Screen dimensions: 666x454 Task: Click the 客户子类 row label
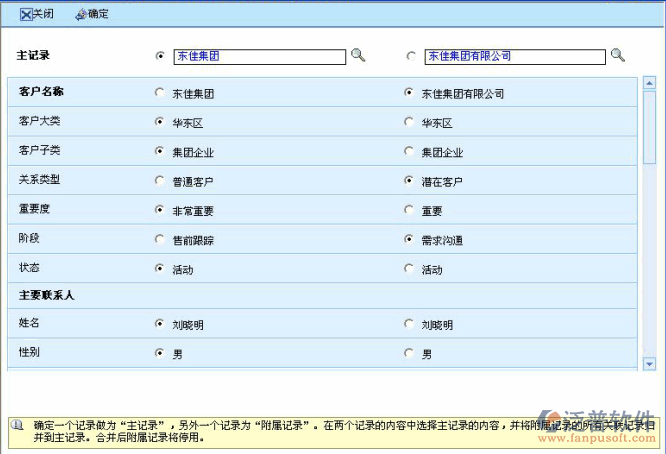coord(40,150)
